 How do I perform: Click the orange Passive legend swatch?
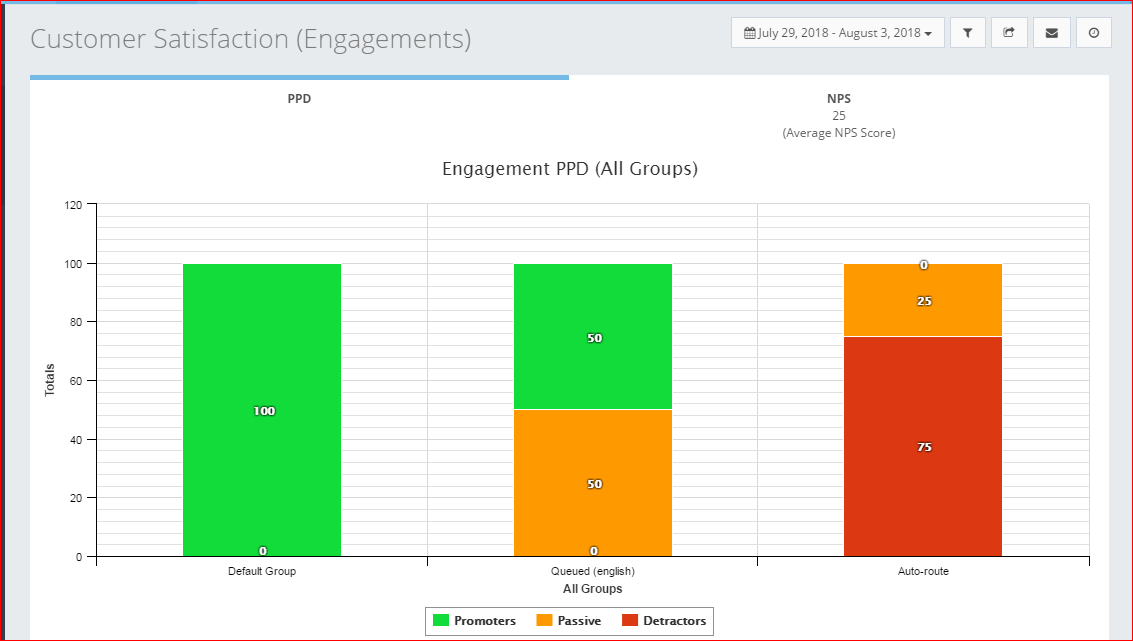pos(544,621)
